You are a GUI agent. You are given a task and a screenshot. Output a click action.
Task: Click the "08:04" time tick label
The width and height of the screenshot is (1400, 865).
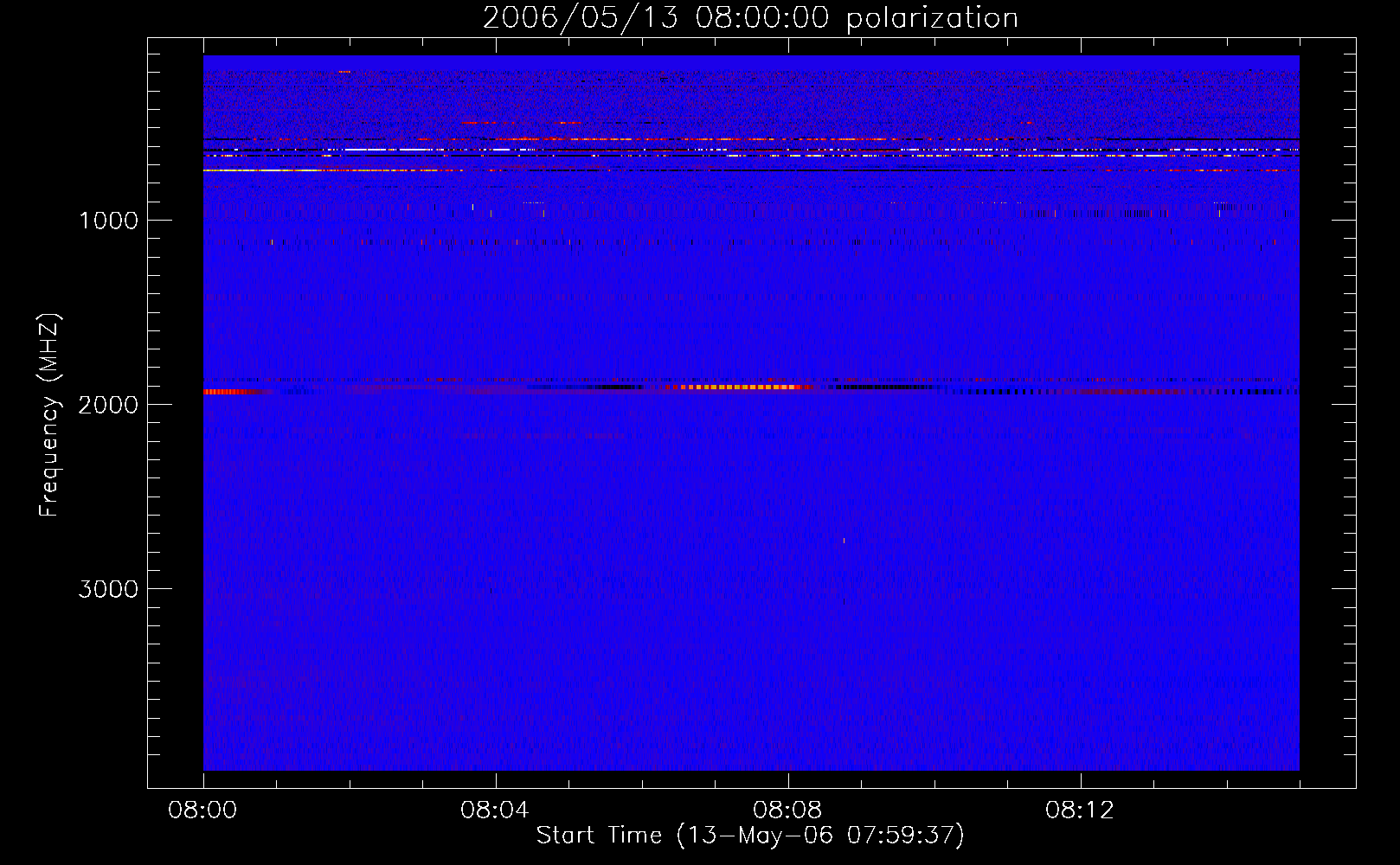(x=496, y=811)
